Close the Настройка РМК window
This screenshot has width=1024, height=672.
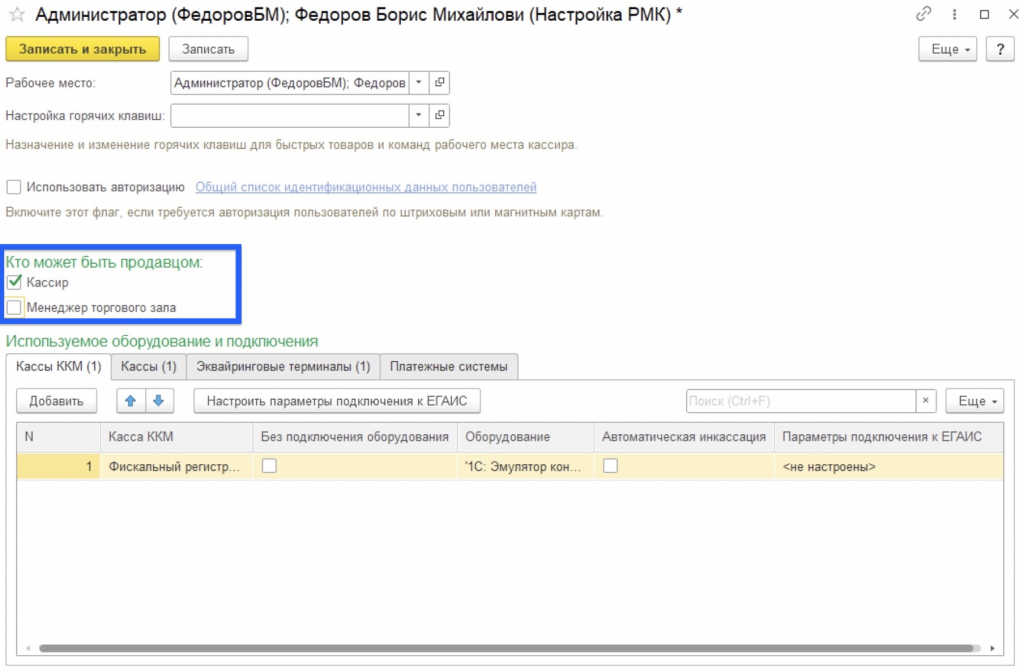click(x=1013, y=14)
